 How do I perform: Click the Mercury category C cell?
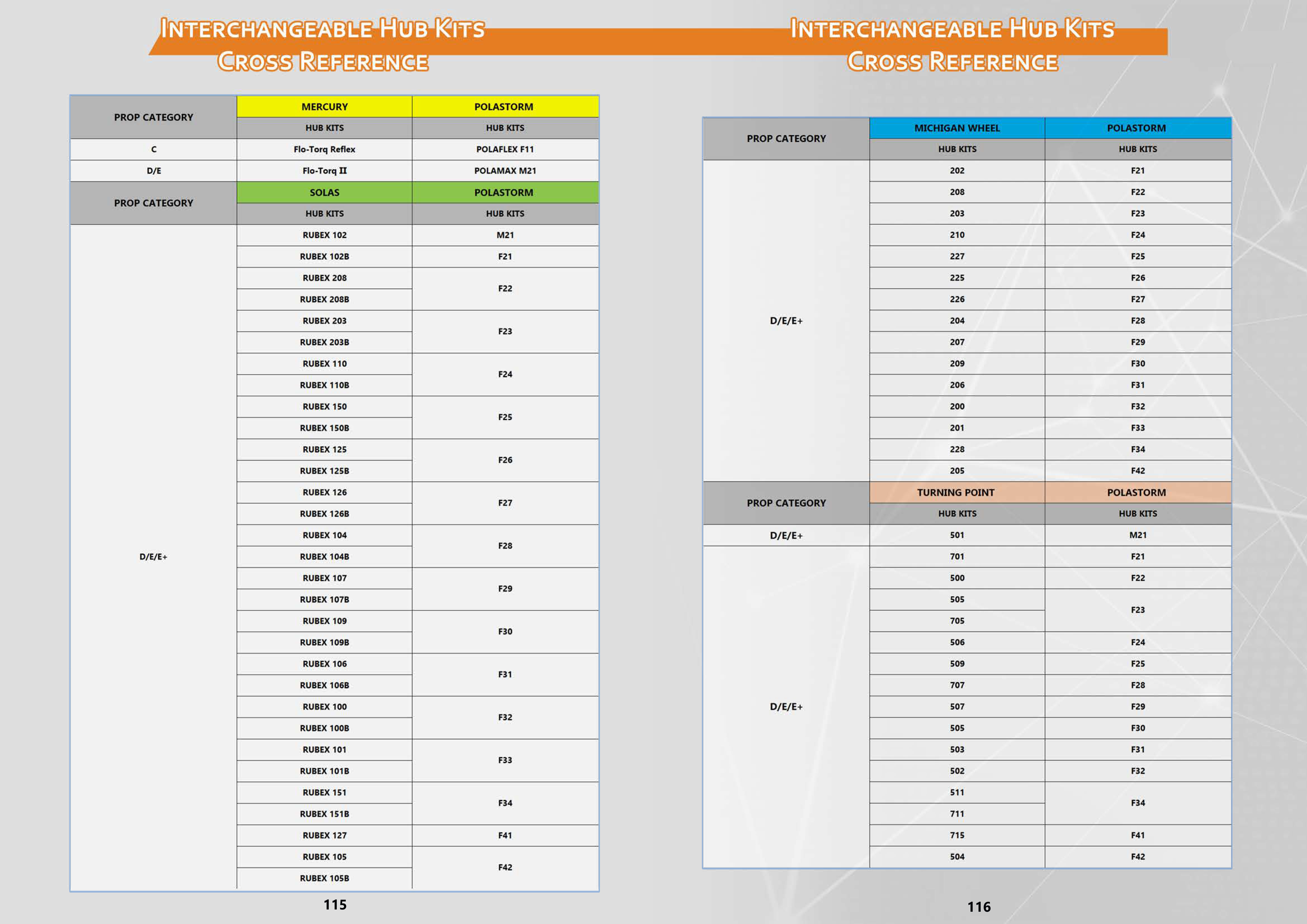(x=154, y=149)
